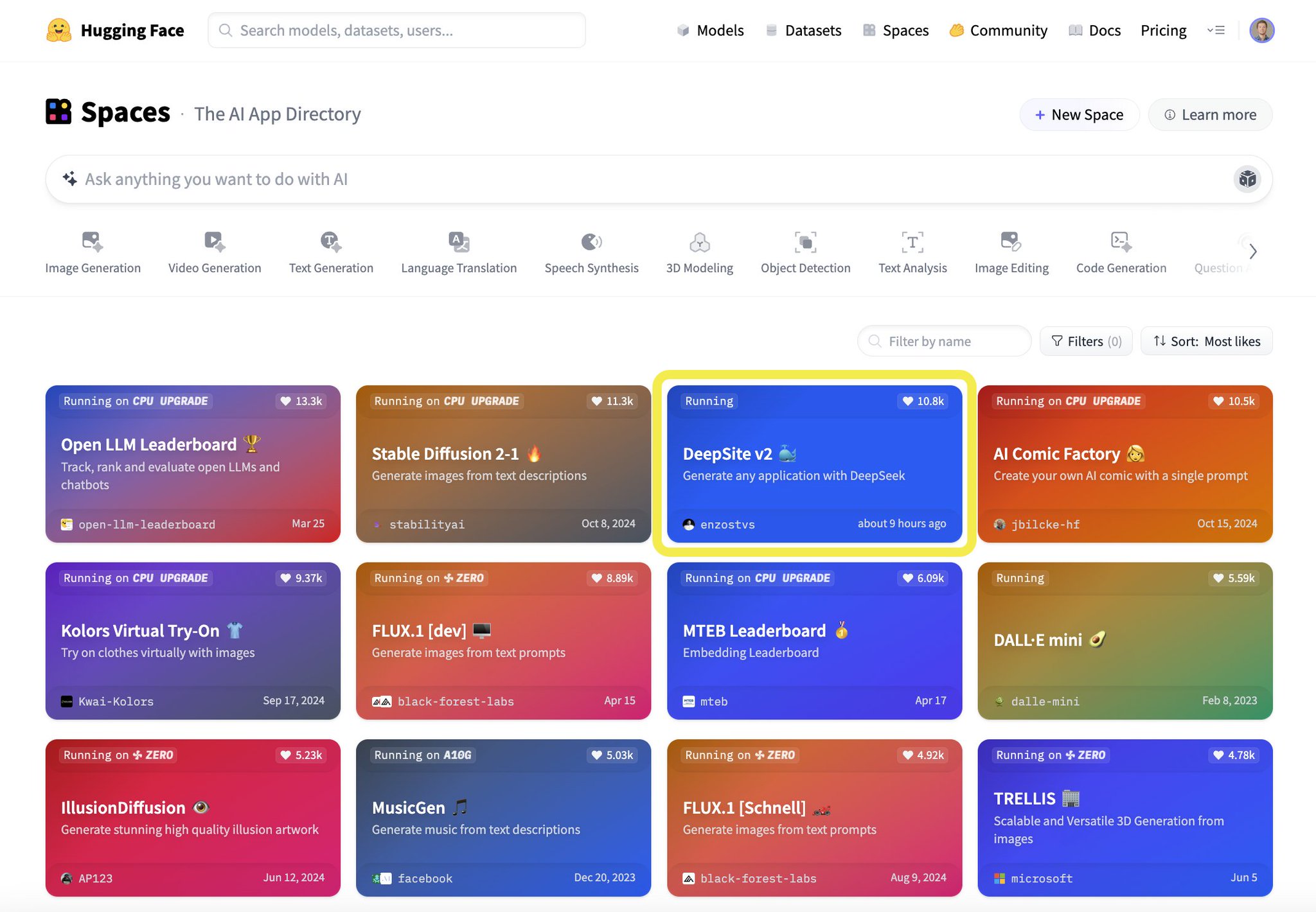Open the TRELLIS space card
The width and height of the screenshot is (1316, 912).
pos(1125,818)
